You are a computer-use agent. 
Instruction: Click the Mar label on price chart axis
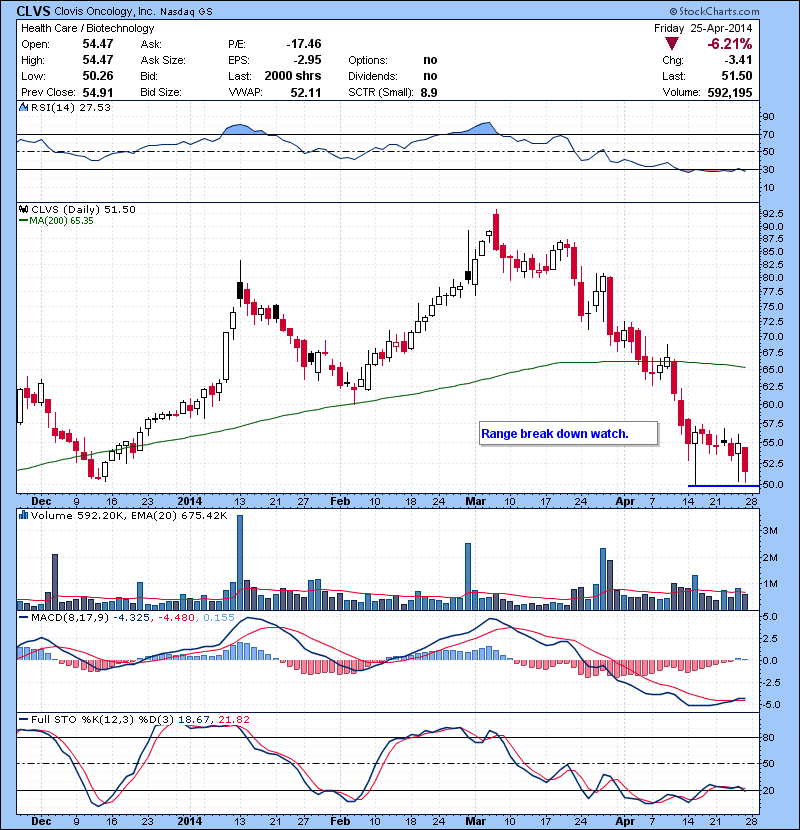[475, 501]
